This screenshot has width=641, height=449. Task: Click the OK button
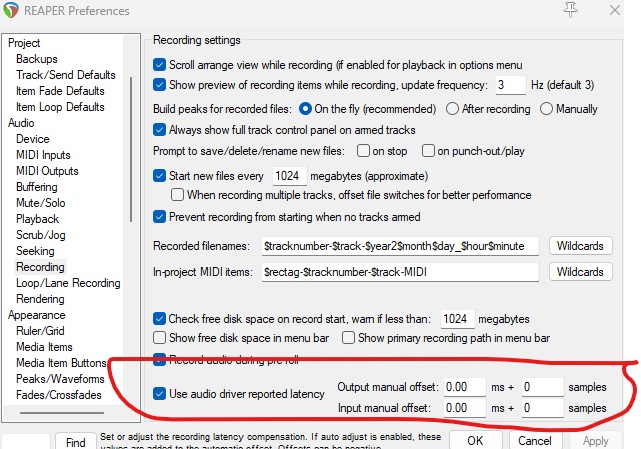coord(475,440)
